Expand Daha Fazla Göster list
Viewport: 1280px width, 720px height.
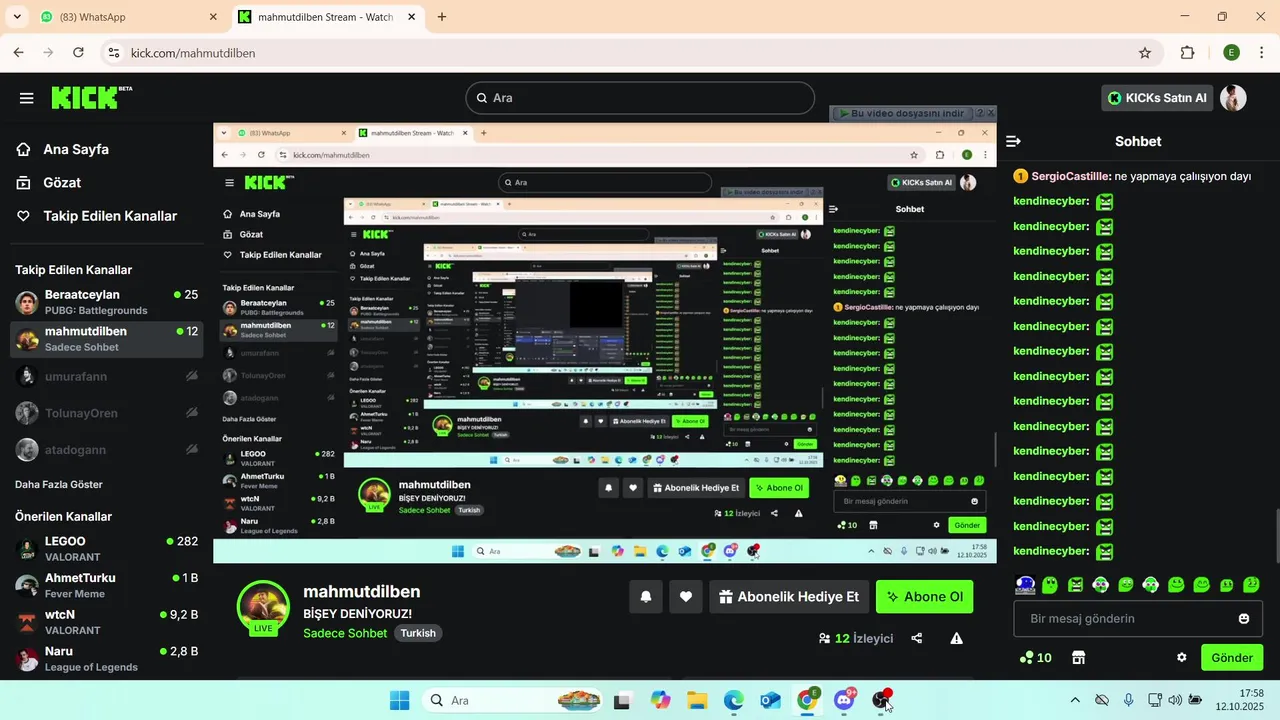59,484
